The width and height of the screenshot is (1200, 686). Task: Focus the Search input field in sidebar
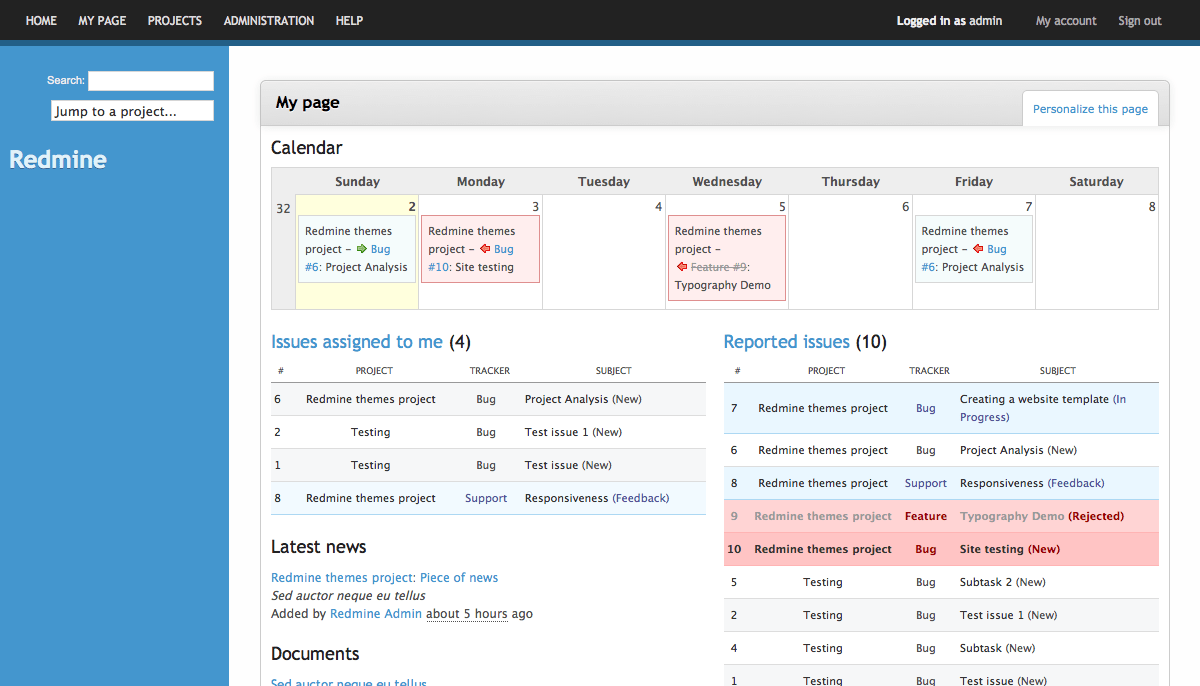coord(150,81)
